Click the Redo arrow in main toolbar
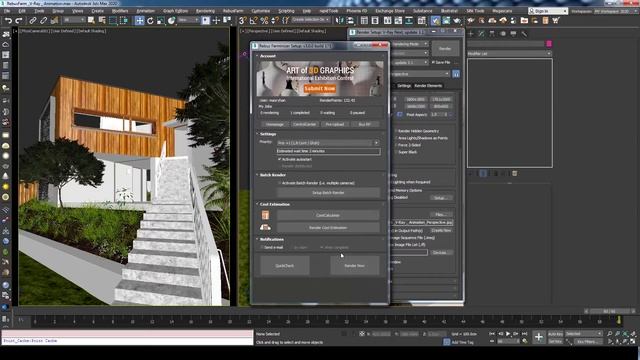 pyautogui.click(x=19, y=20)
